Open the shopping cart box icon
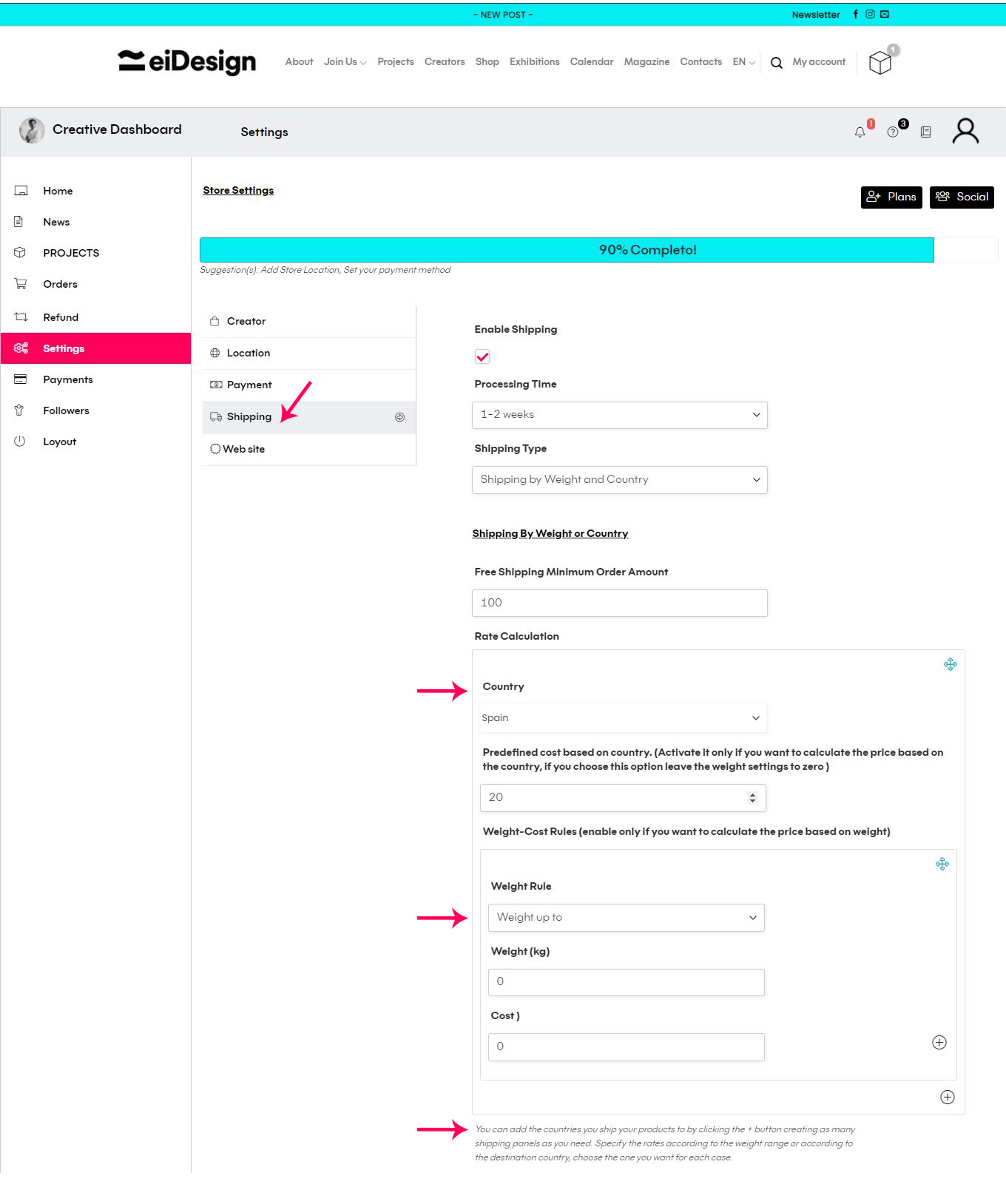Viewport: 1006px width, 1204px height. pos(880,63)
